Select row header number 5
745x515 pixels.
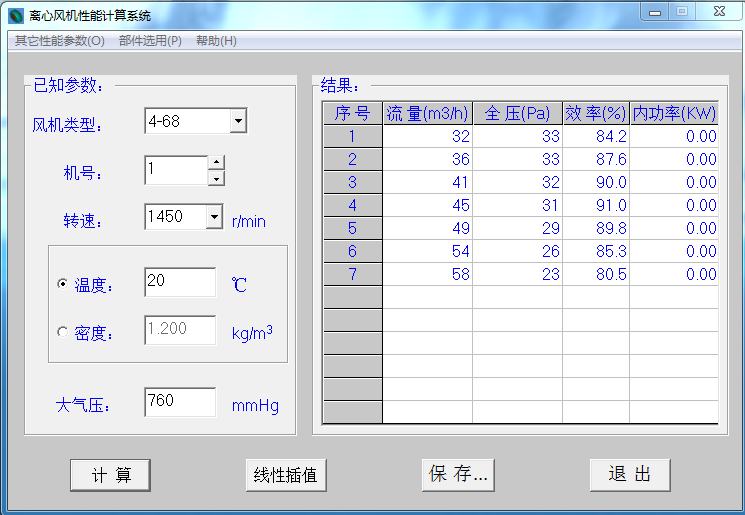tap(353, 228)
